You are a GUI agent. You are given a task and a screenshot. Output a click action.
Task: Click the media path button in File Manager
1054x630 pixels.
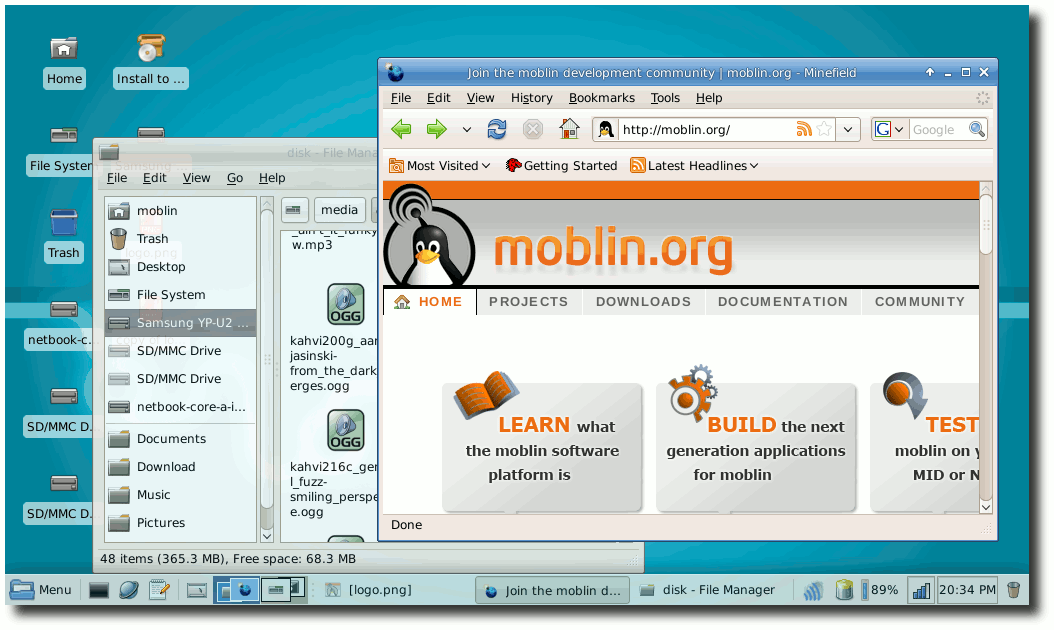pyautogui.click(x=339, y=210)
